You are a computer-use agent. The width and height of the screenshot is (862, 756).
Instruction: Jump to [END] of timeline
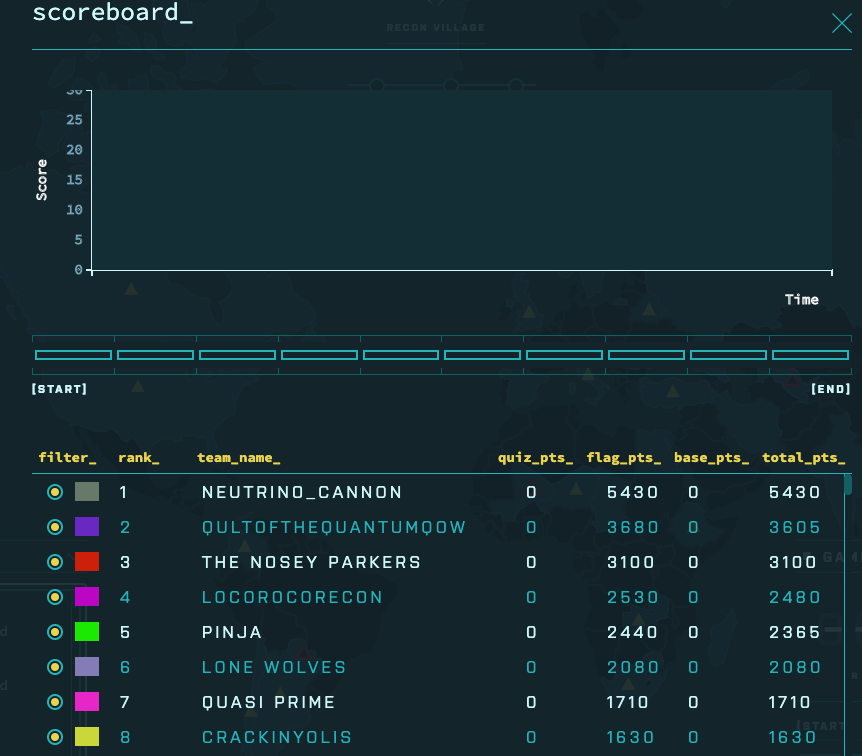pos(831,389)
